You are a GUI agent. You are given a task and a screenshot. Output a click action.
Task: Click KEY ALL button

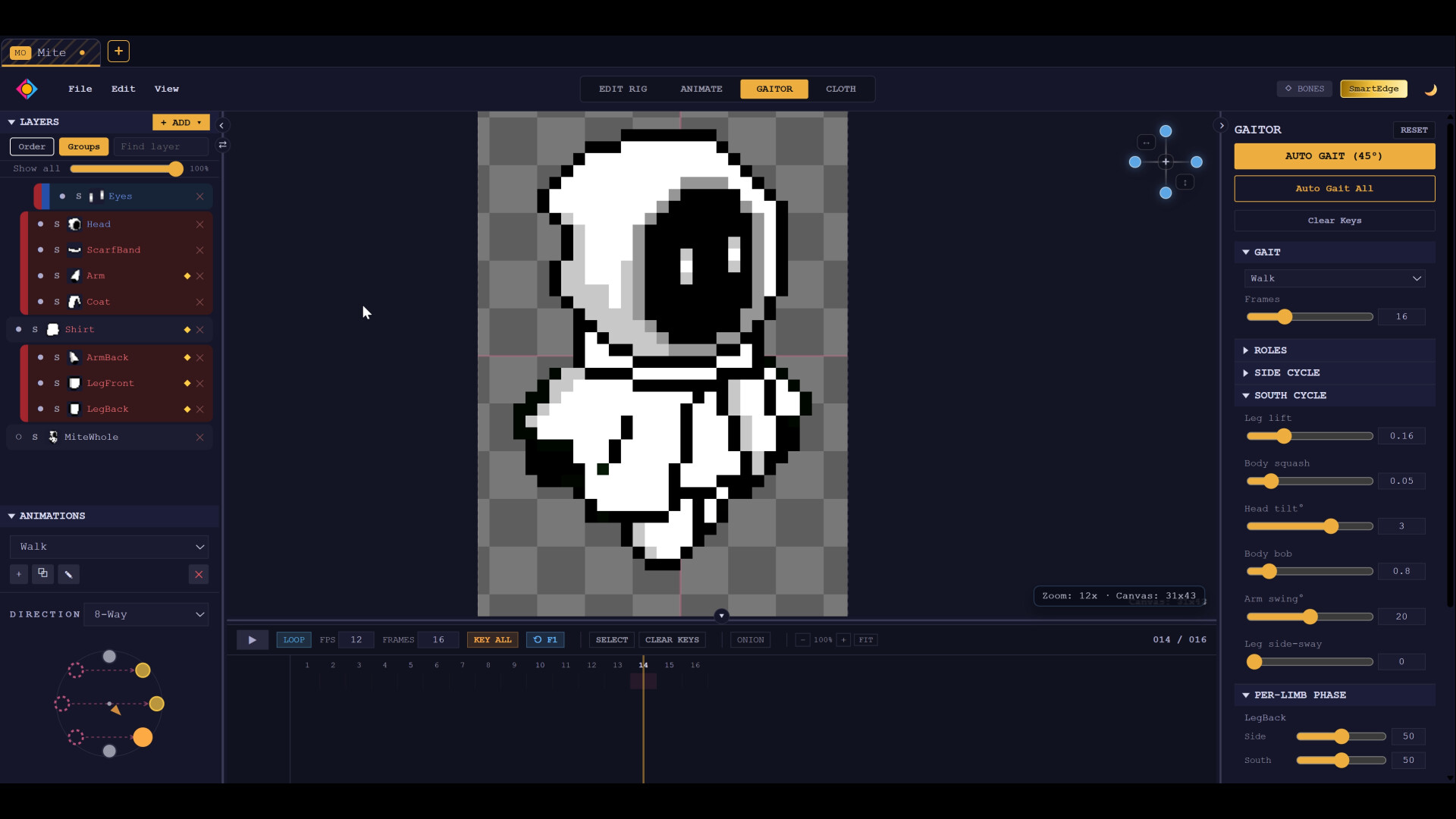[492, 640]
